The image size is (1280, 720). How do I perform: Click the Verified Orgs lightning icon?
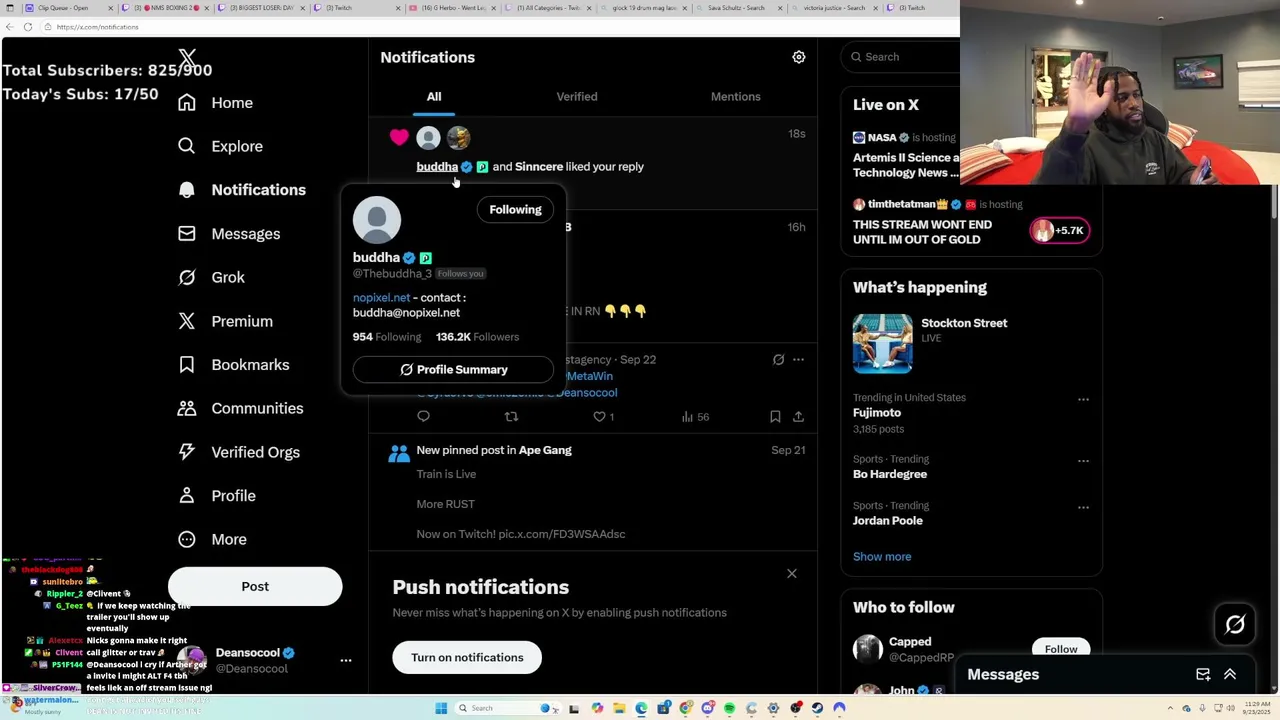[186, 452]
